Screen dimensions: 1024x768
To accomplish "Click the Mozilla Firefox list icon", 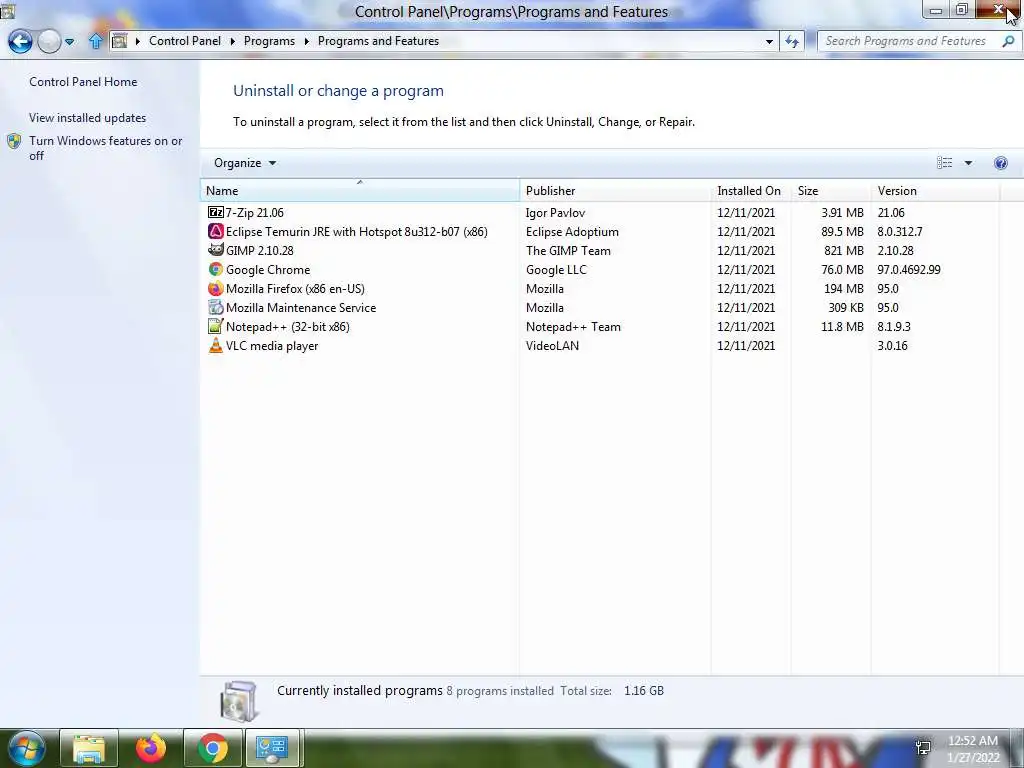I will click(216, 288).
